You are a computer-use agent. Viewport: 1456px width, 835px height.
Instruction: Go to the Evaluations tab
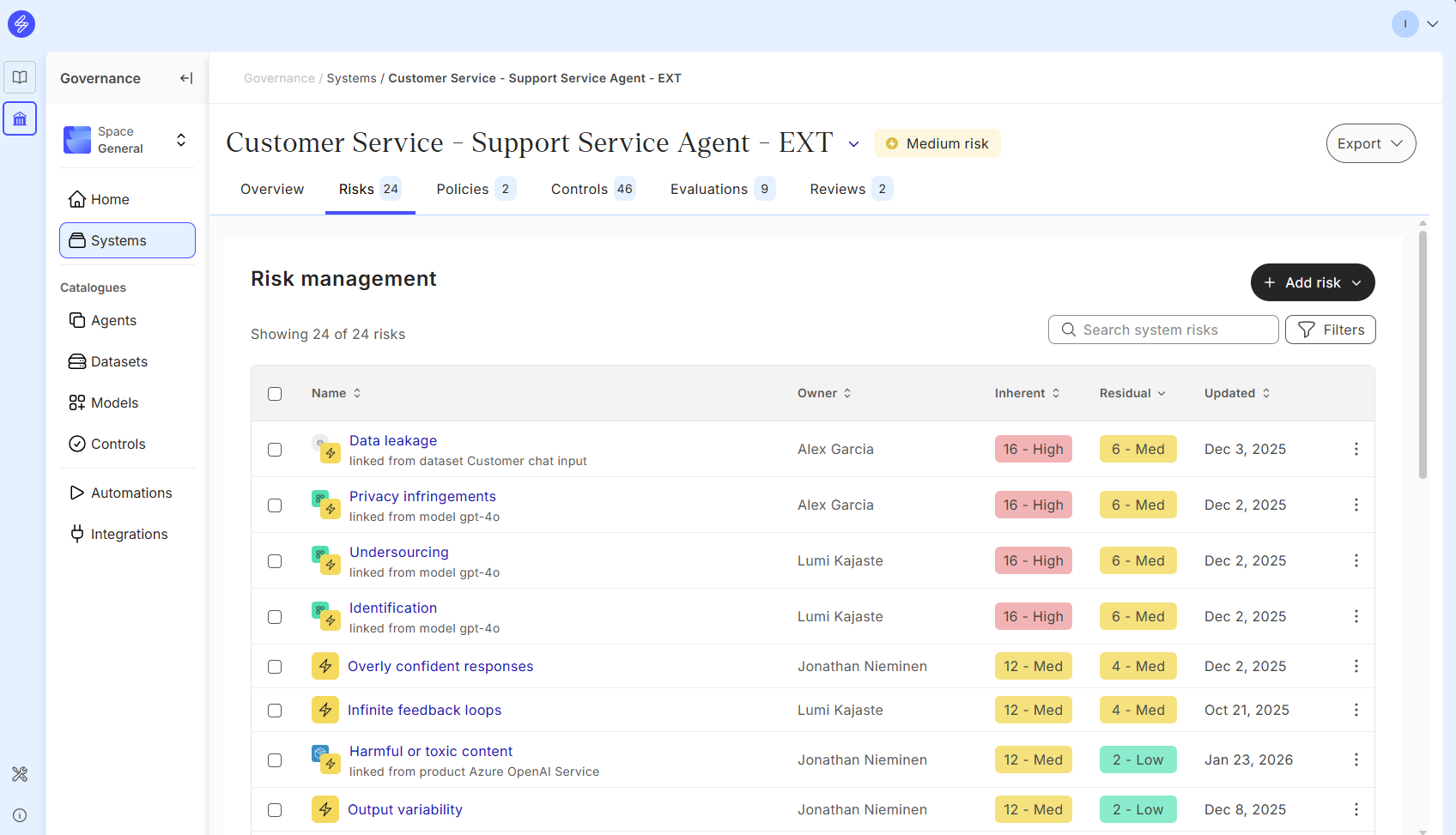coord(721,189)
